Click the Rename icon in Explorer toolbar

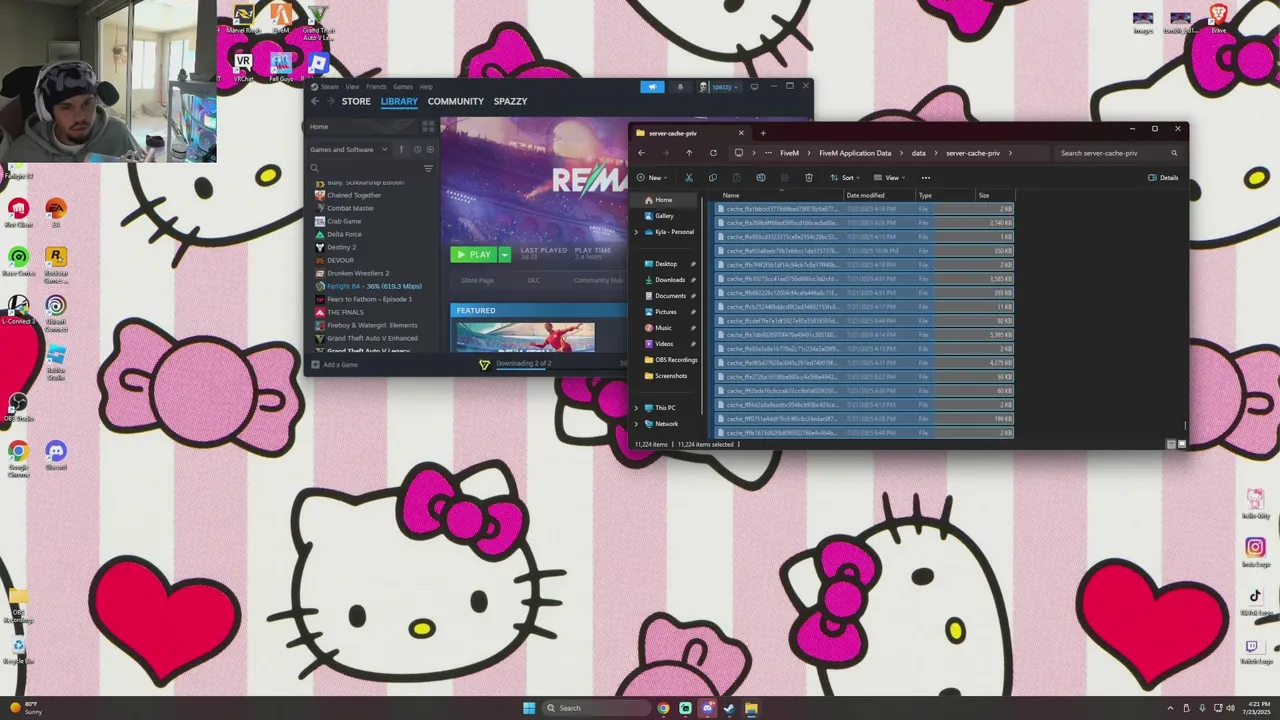[x=761, y=178]
